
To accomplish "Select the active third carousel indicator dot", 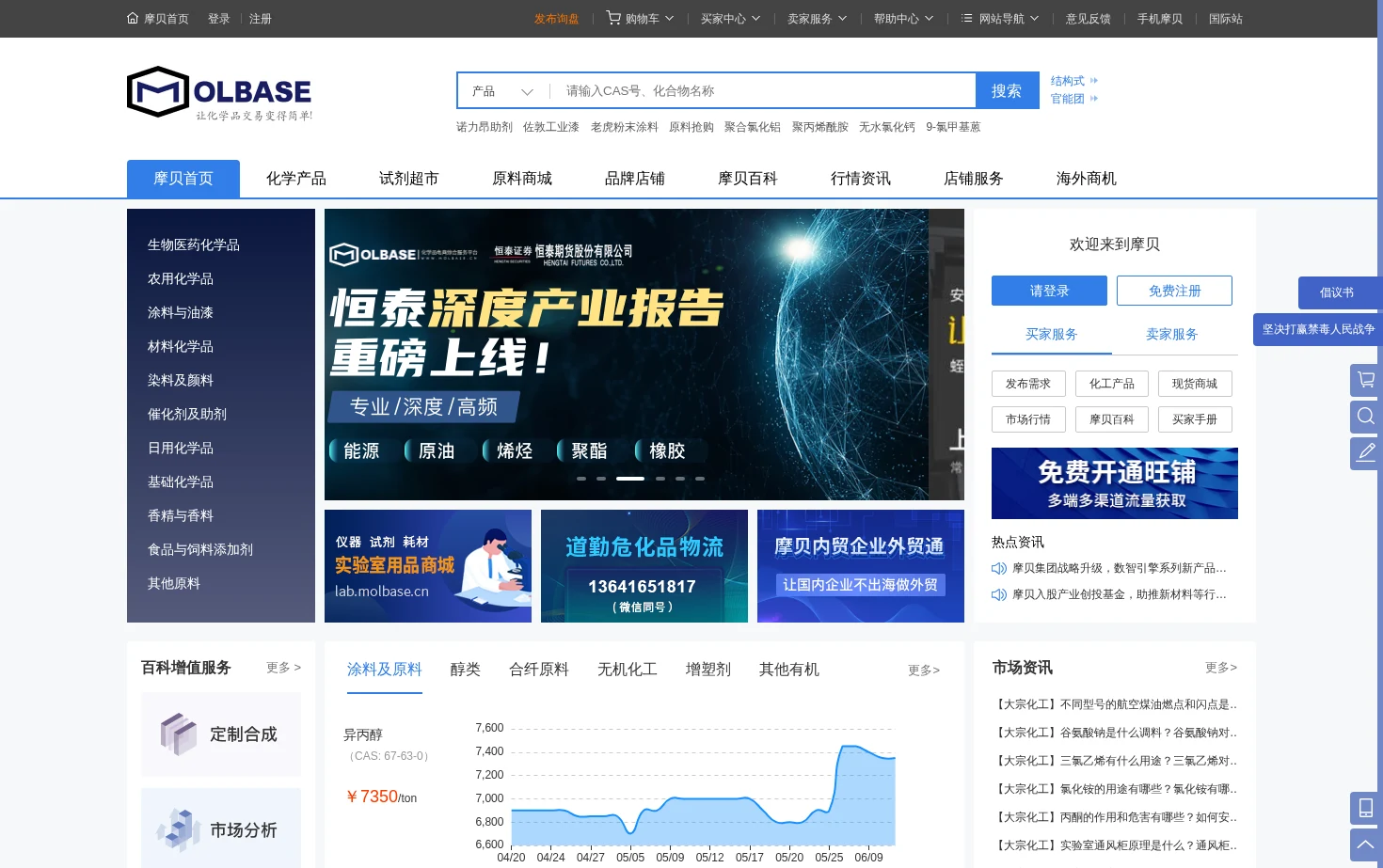I will 630,479.
